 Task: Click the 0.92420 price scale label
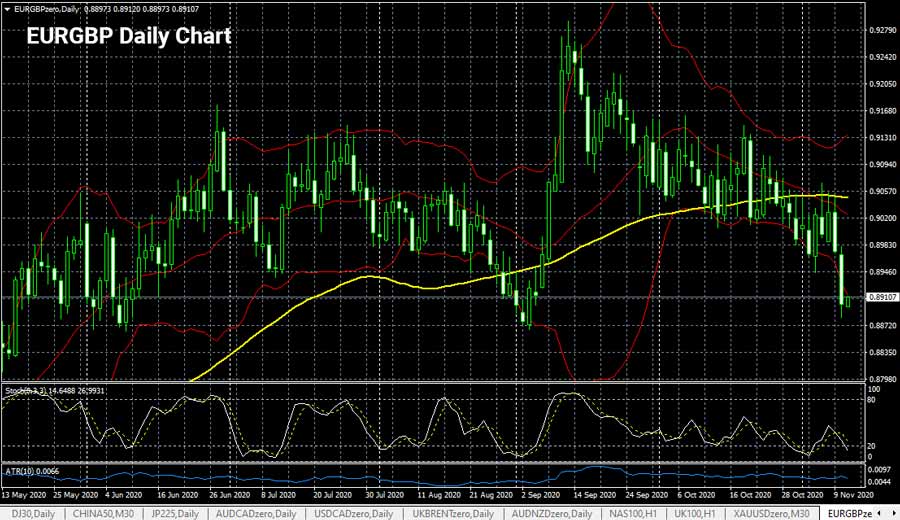pyautogui.click(x=883, y=57)
